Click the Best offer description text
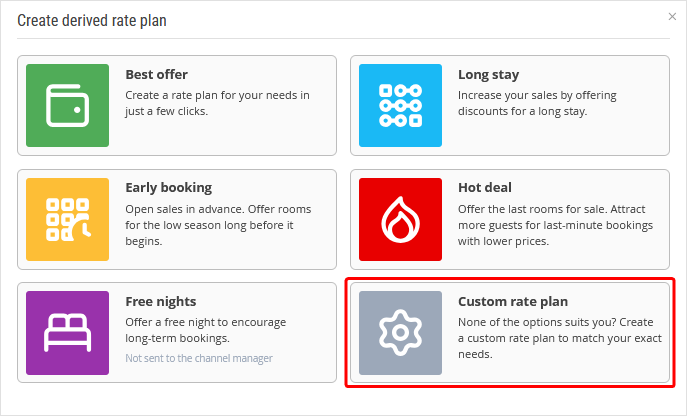Screen dimensions: 687x416 pyautogui.click(x=217, y=103)
